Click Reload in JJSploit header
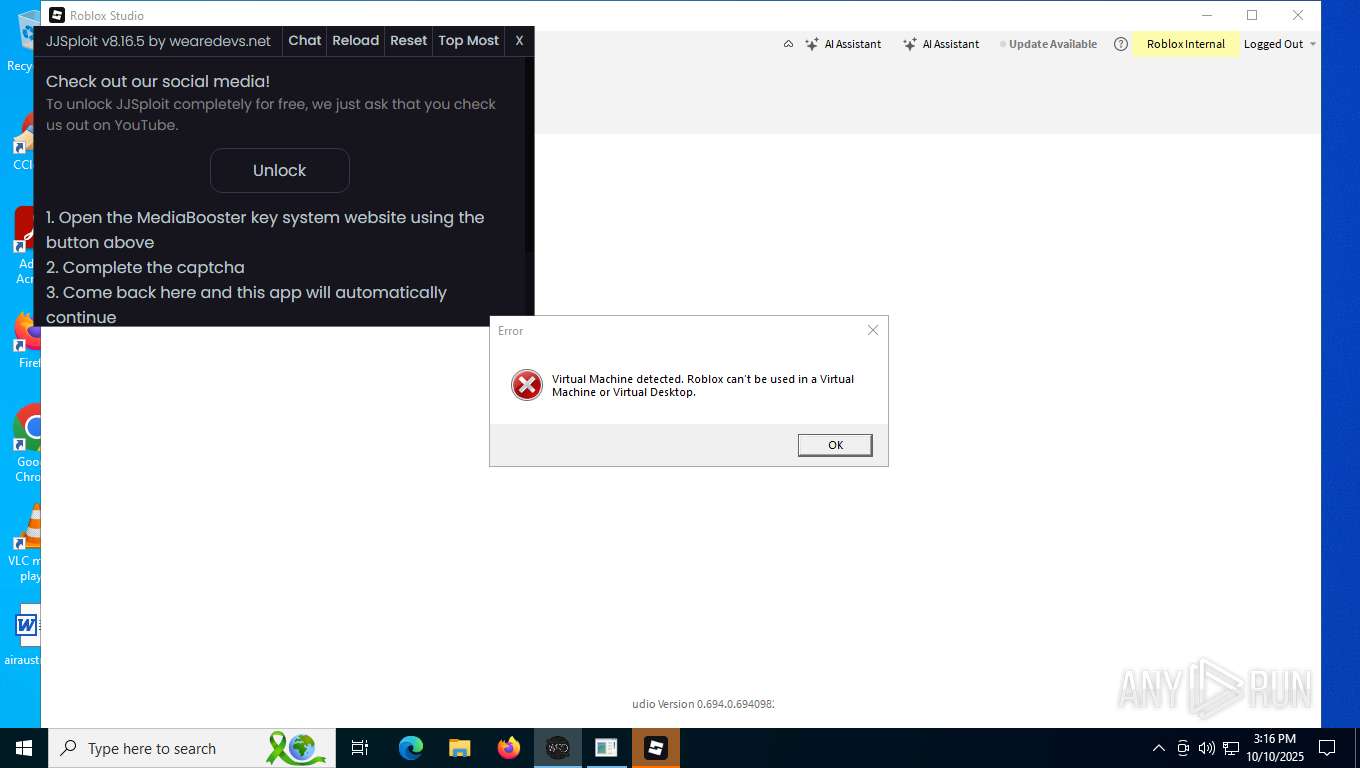The height and width of the screenshot is (768, 1360). pos(356,41)
